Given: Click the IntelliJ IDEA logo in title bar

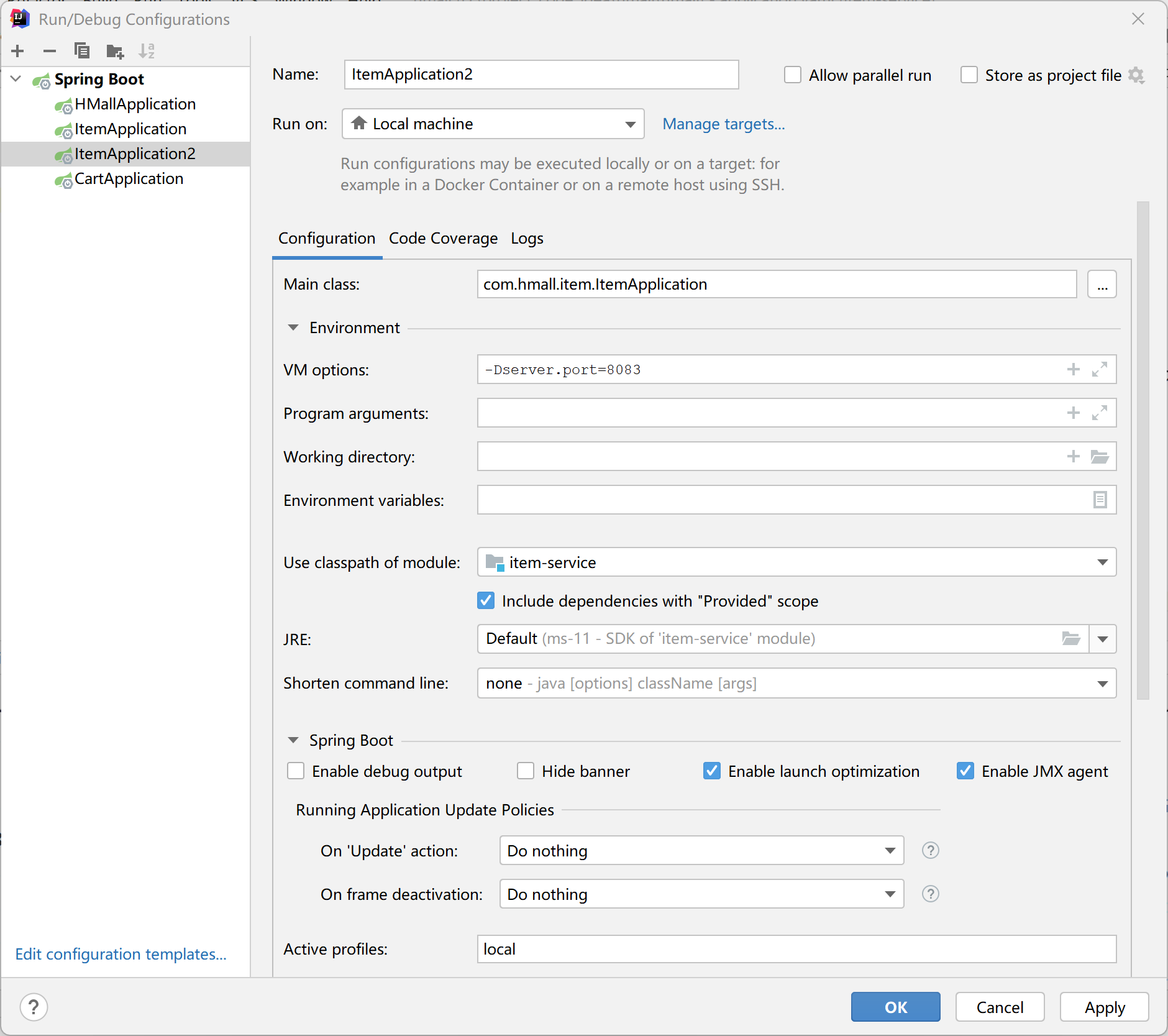Looking at the screenshot, I should tap(20, 19).
